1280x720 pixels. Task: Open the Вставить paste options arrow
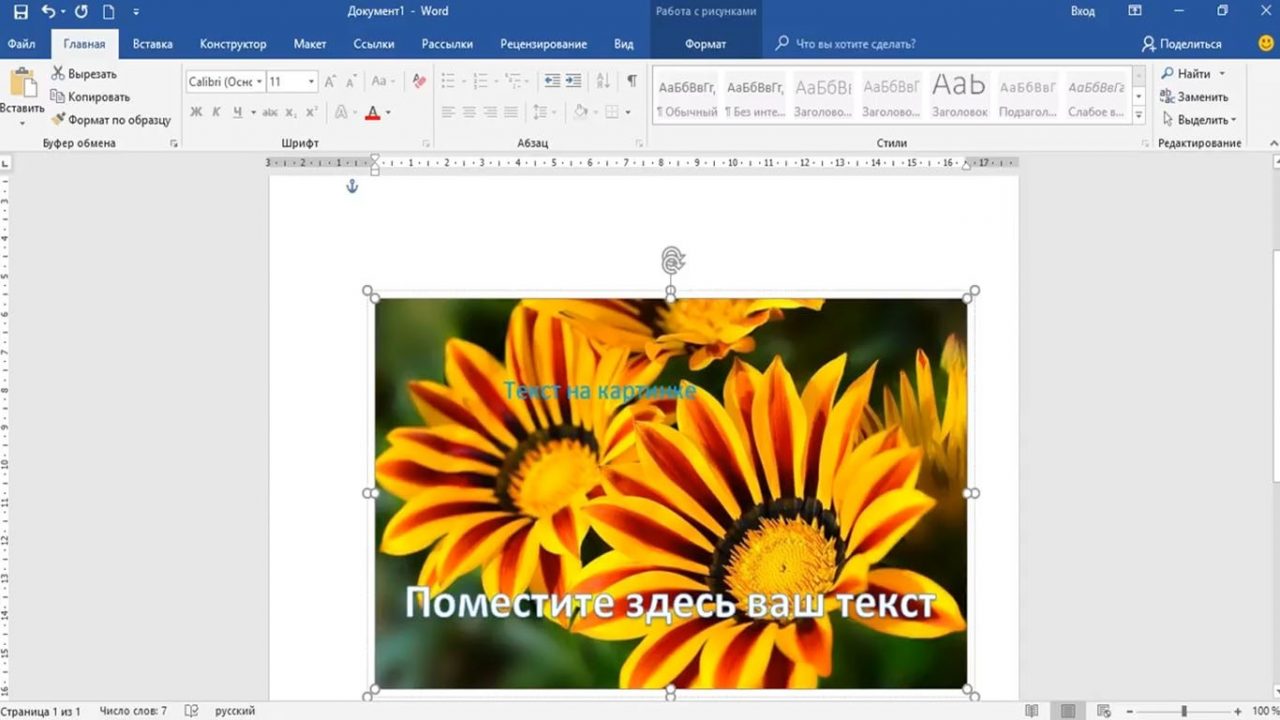click(x=22, y=123)
